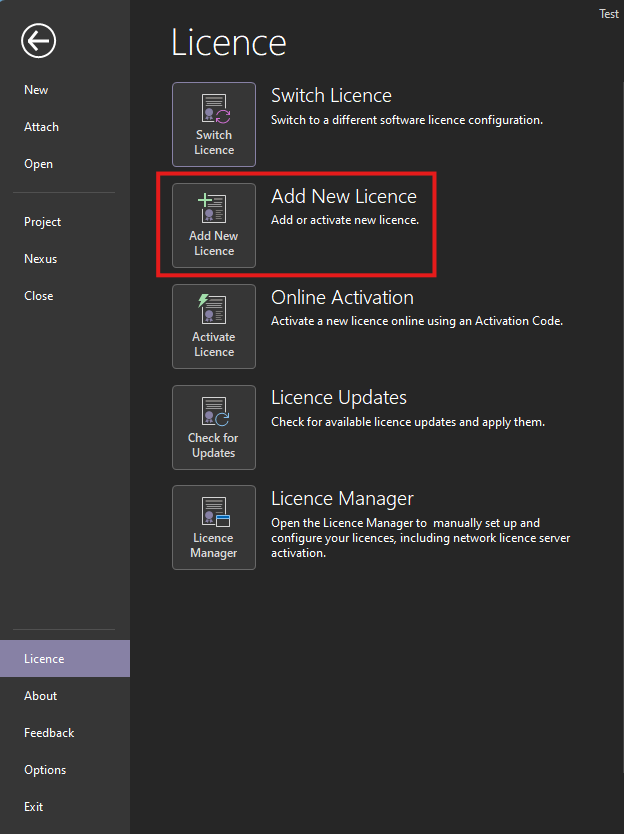Viewport: 624px width, 834px height.
Task: Click the Check for Updates icon
Action: pos(213,427)
